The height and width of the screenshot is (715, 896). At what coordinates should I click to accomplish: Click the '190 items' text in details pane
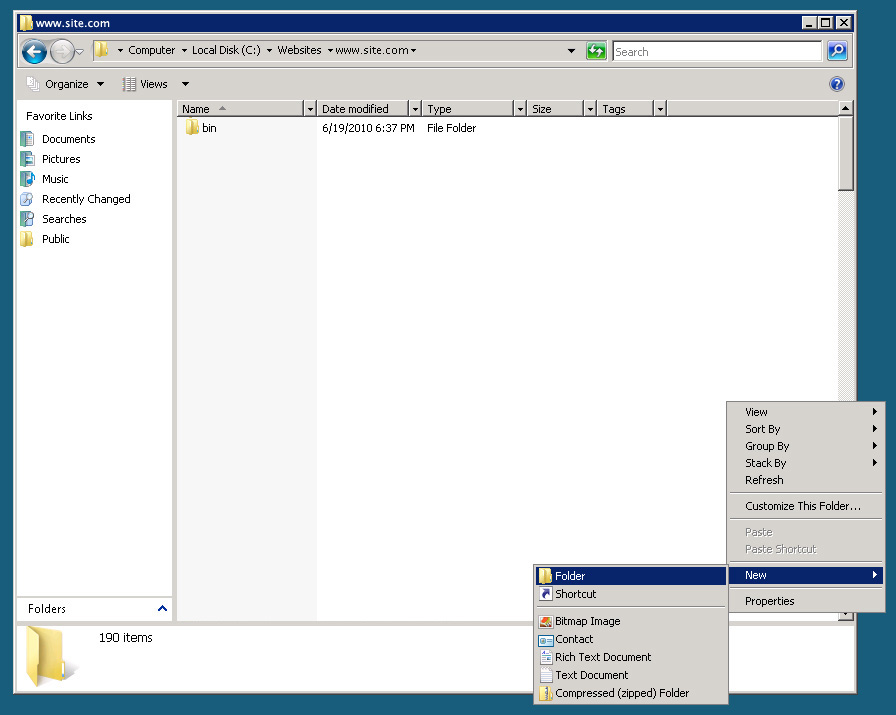[126, 638]
